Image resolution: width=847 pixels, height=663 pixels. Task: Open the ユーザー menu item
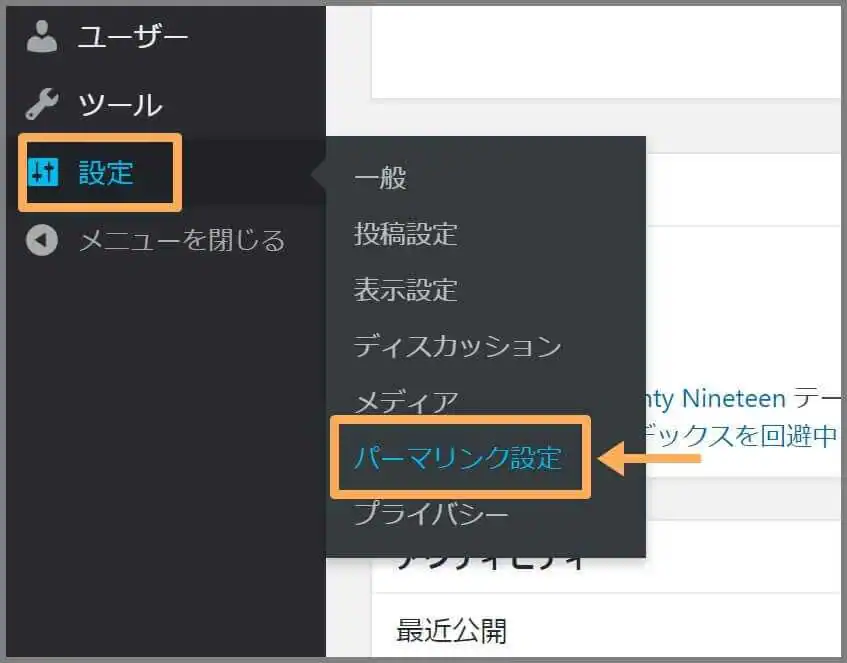[133, 38]
